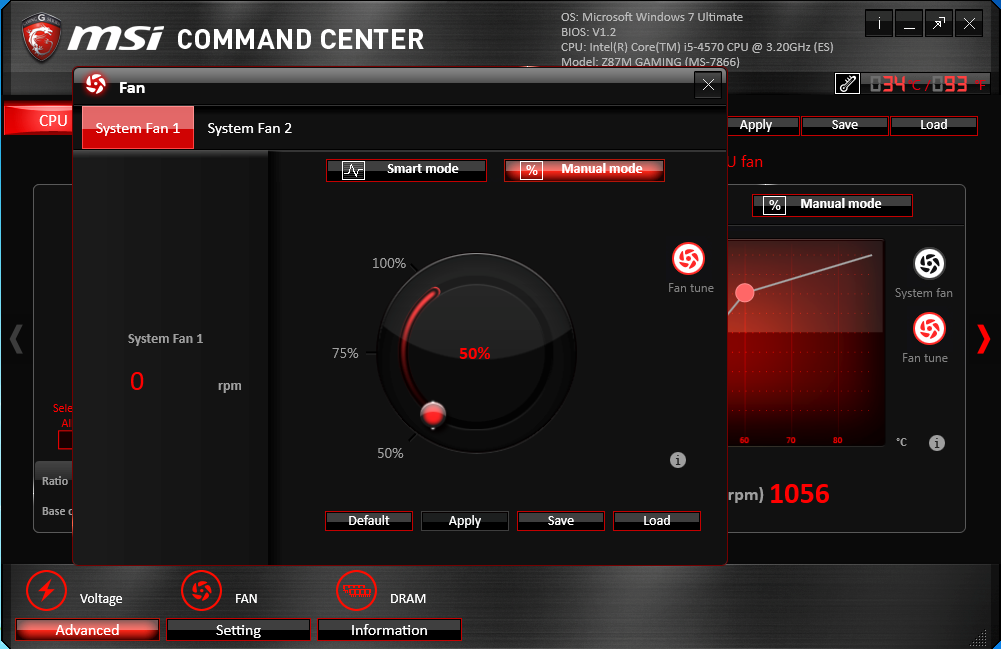Go to the previous page with left arrow
The width and height of the screenshot is (1001, 649).
17,339
